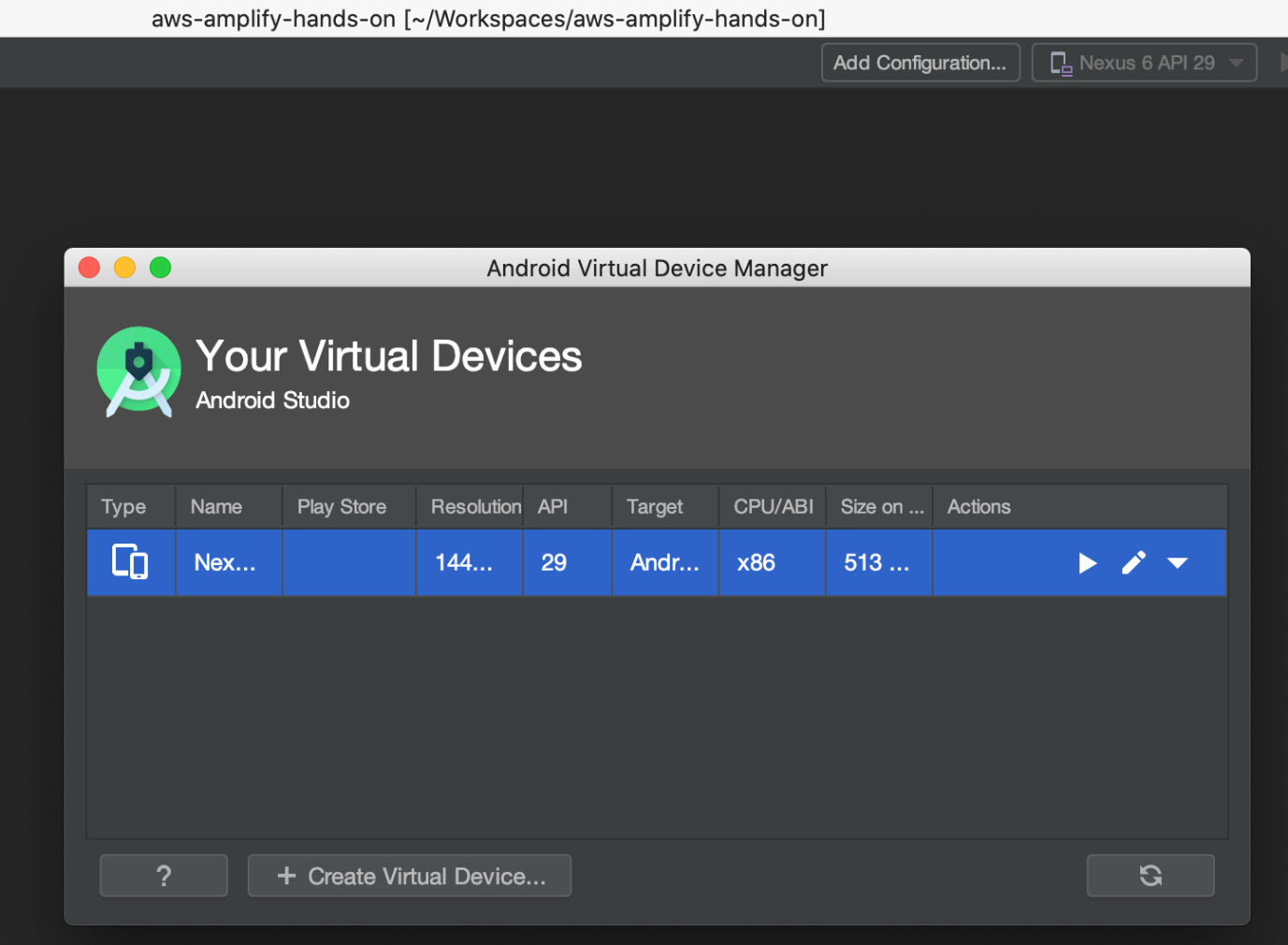This screenshot has height=945, width=1288.
Task: Select the x86 CPU cell
Action: click(x=773, y=562)
